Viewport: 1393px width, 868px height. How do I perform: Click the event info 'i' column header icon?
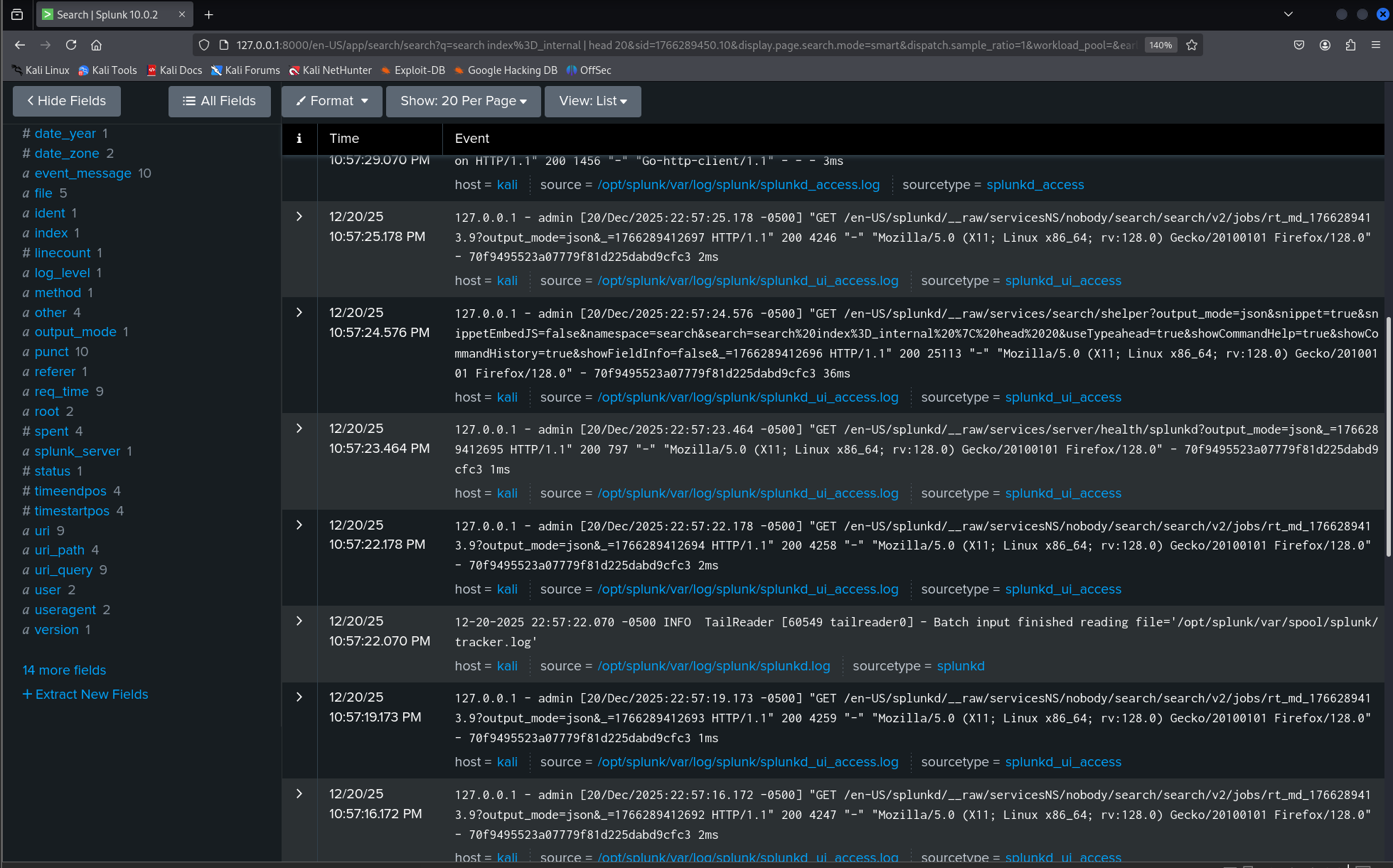[299, 139]
